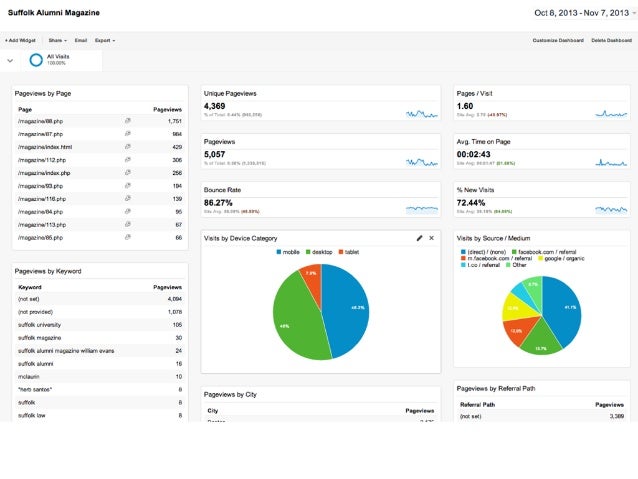Click Delete Dashboard
This screenshot has width=638, height=479.
click(611, 40)
